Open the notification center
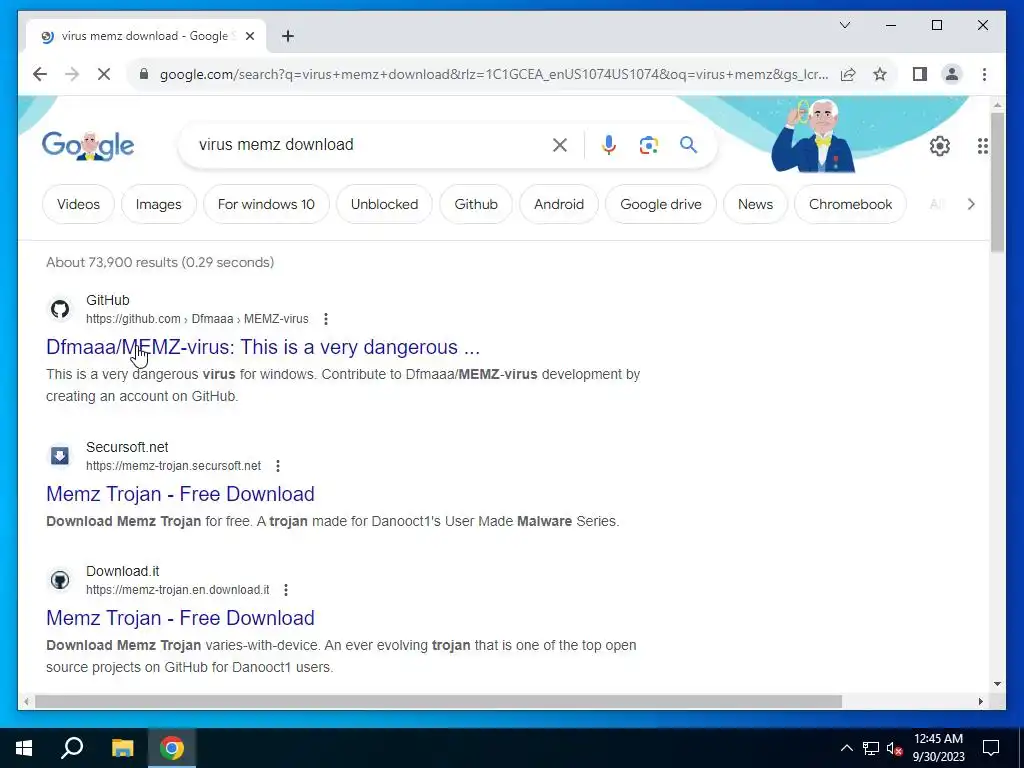The height and width of the screenshot is (768, 1024). pos(991,748)
